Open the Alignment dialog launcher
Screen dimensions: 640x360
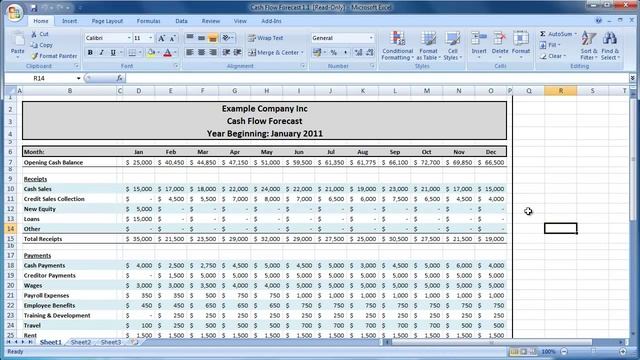303,66
